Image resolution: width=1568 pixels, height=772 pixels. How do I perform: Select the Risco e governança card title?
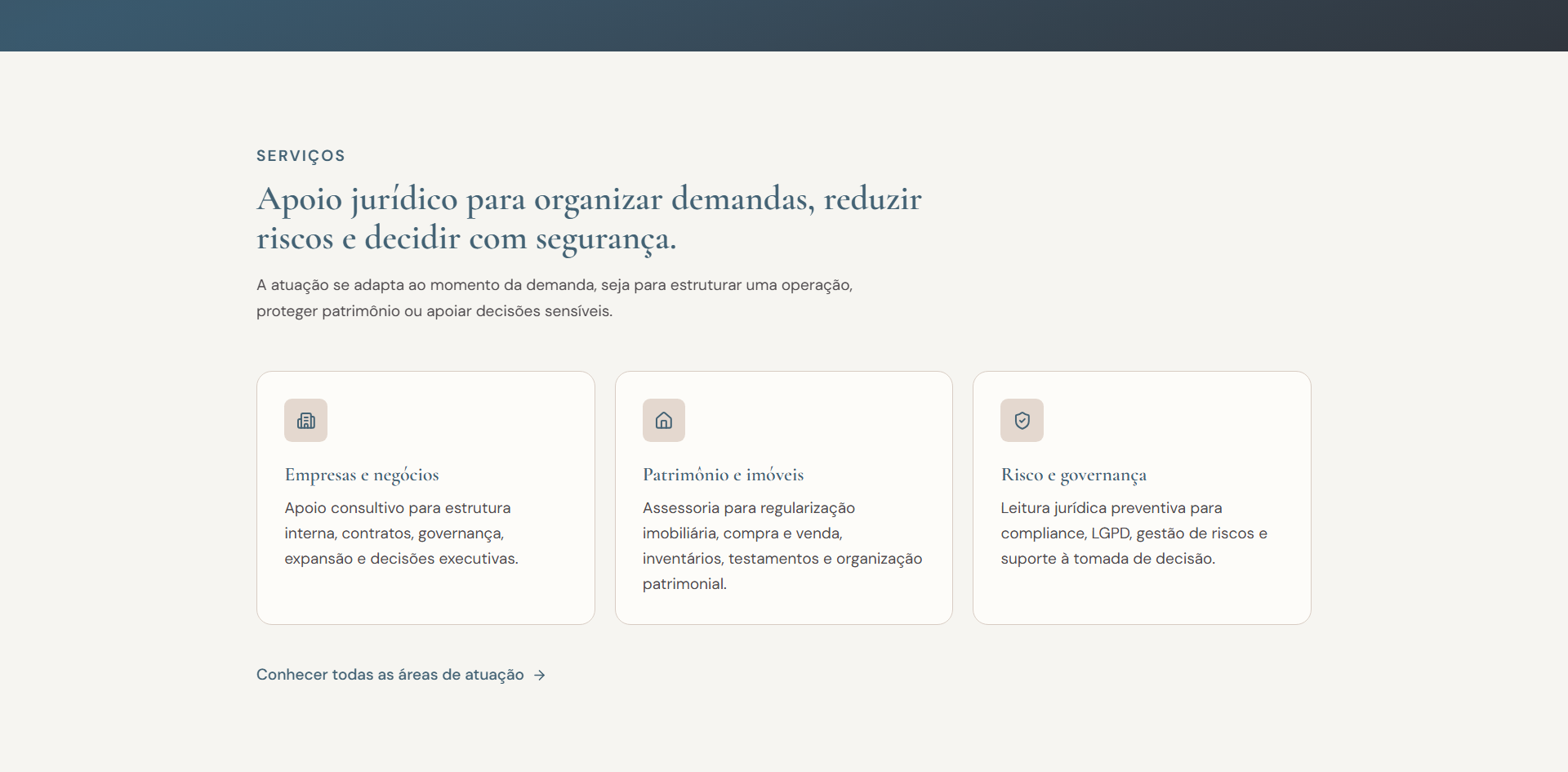coord(1074,475)
